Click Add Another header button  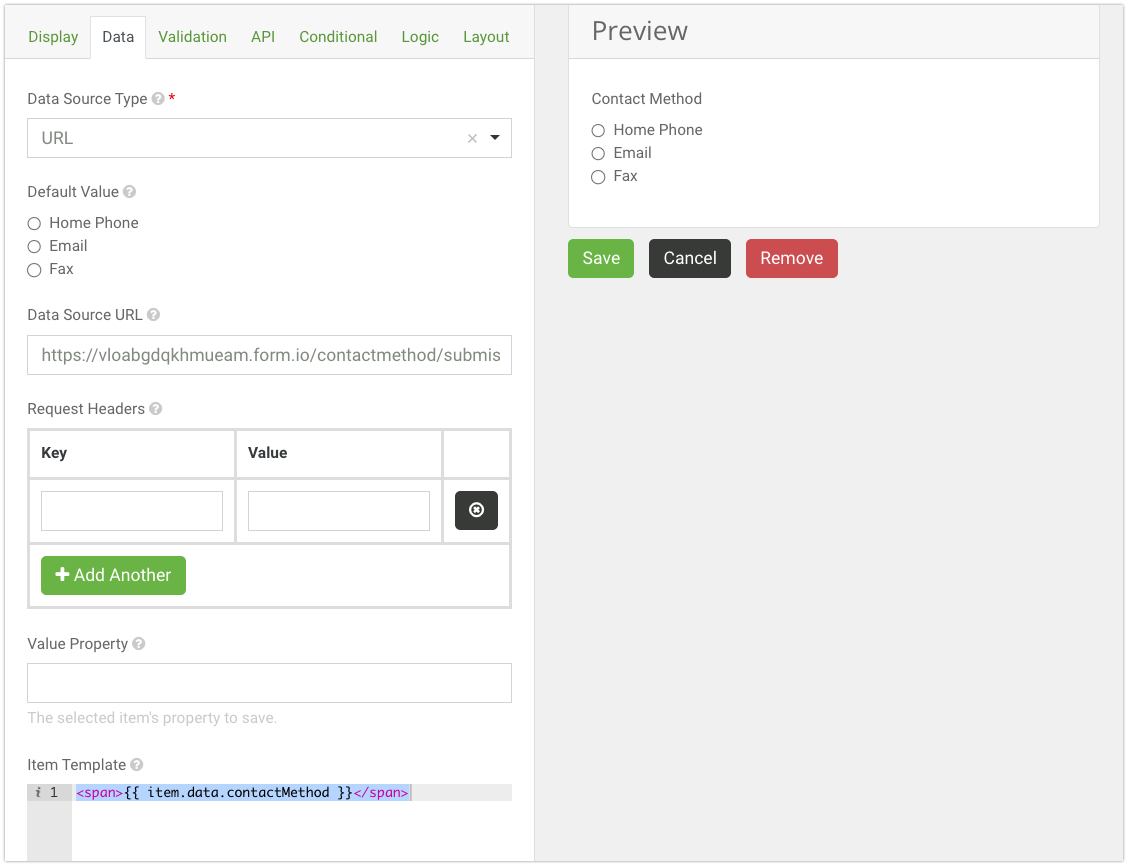pos(113,575)
